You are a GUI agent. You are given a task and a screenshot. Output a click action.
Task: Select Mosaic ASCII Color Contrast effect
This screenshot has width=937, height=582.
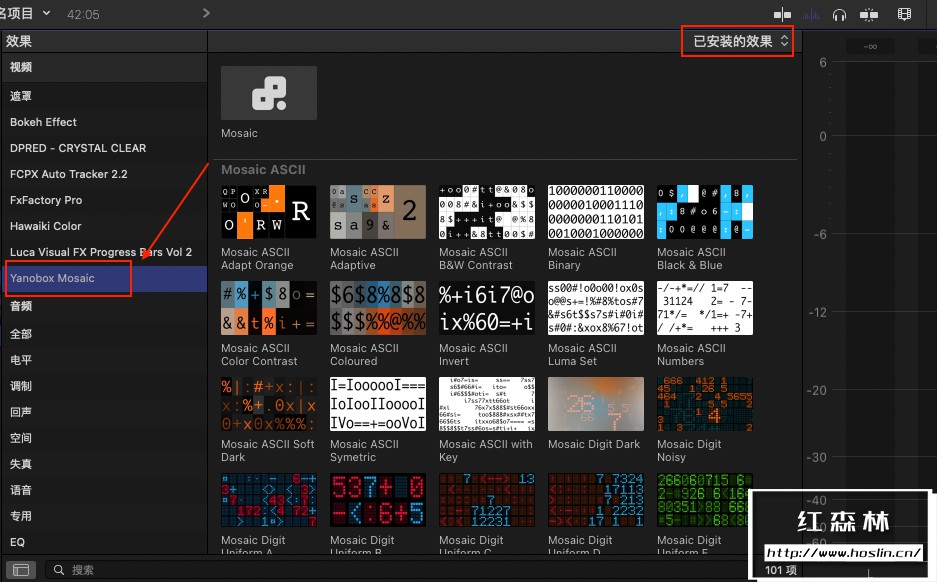[x=269, y=308]
